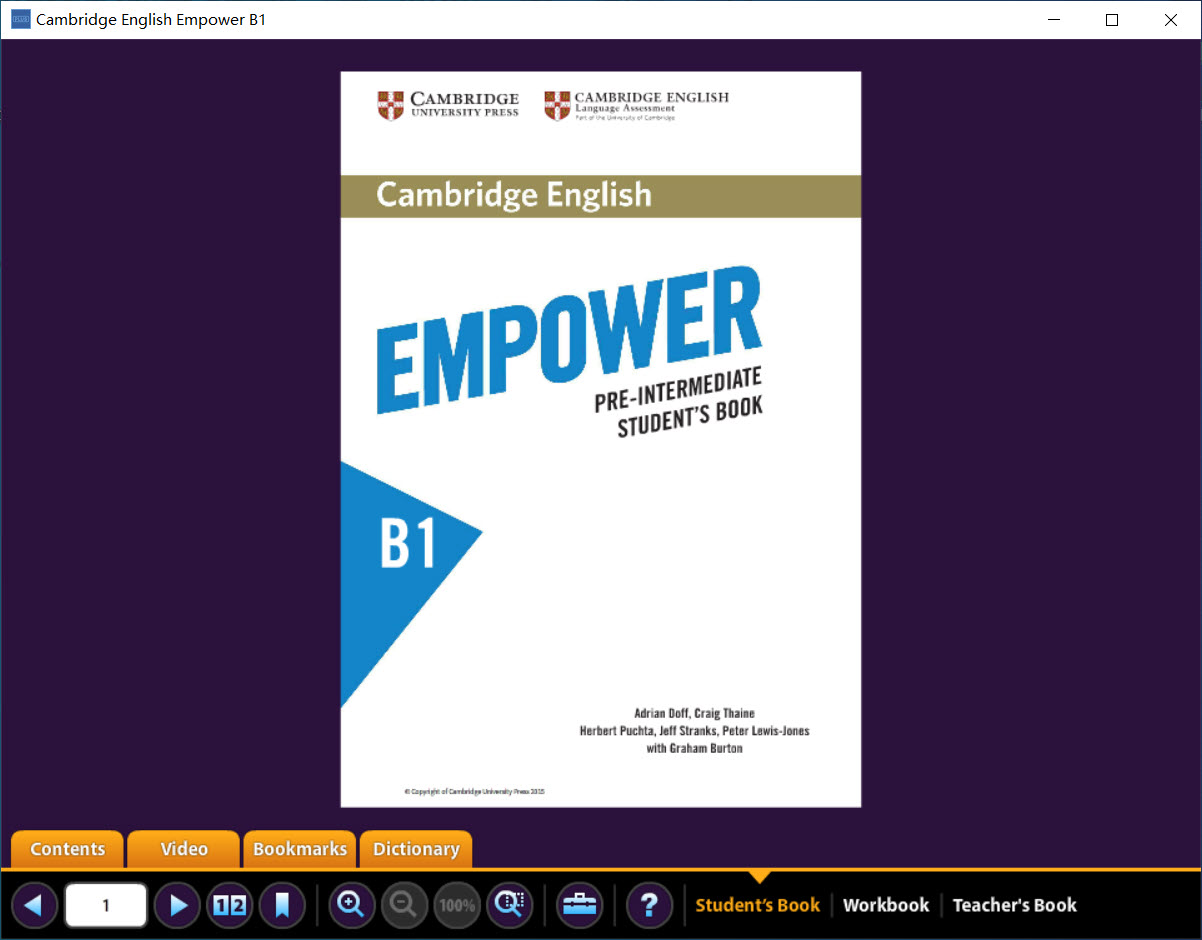Zoom in with the plus magnifier

coord(352,906)
